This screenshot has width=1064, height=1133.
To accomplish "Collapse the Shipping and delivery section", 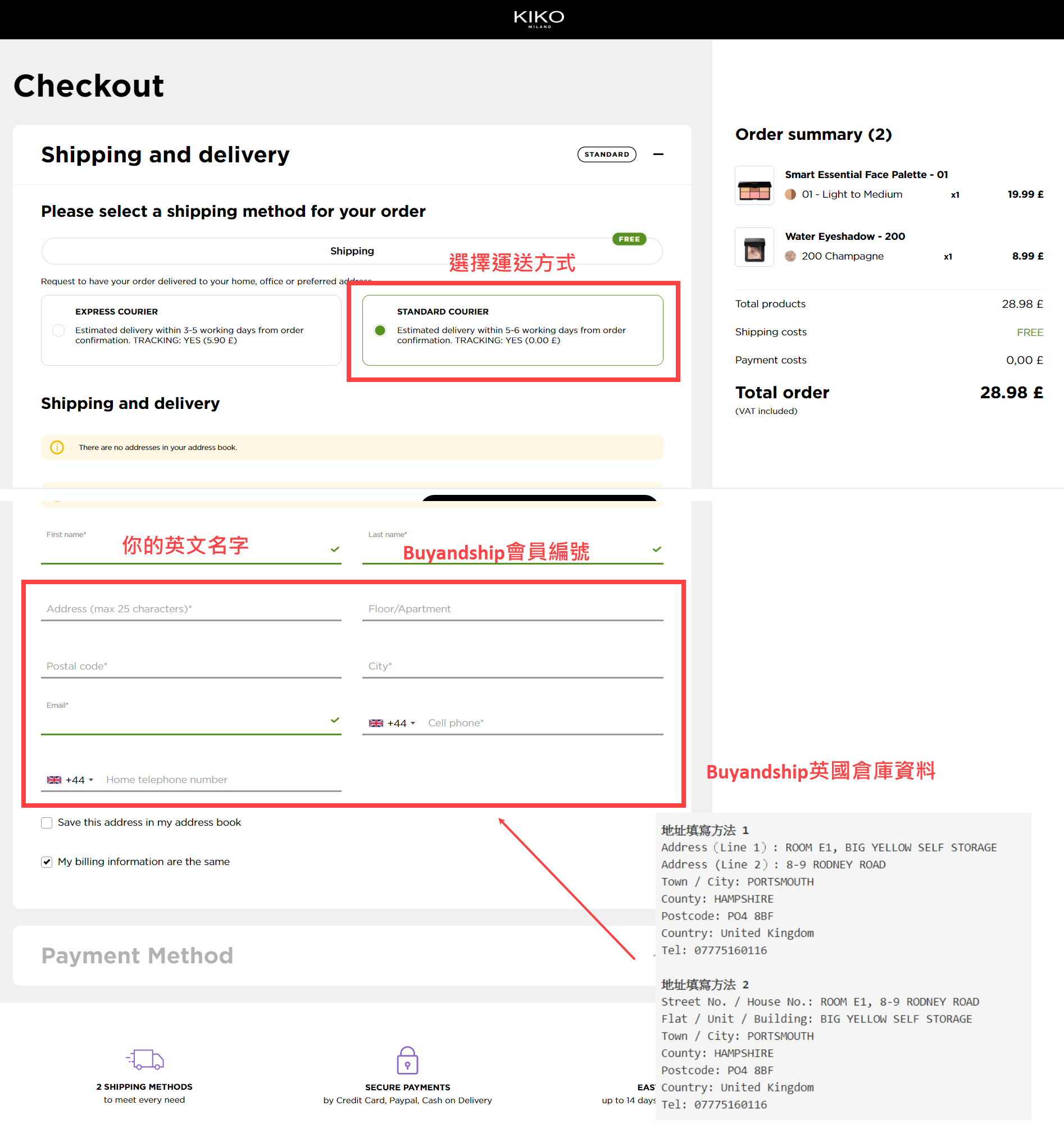I will 658,154.
